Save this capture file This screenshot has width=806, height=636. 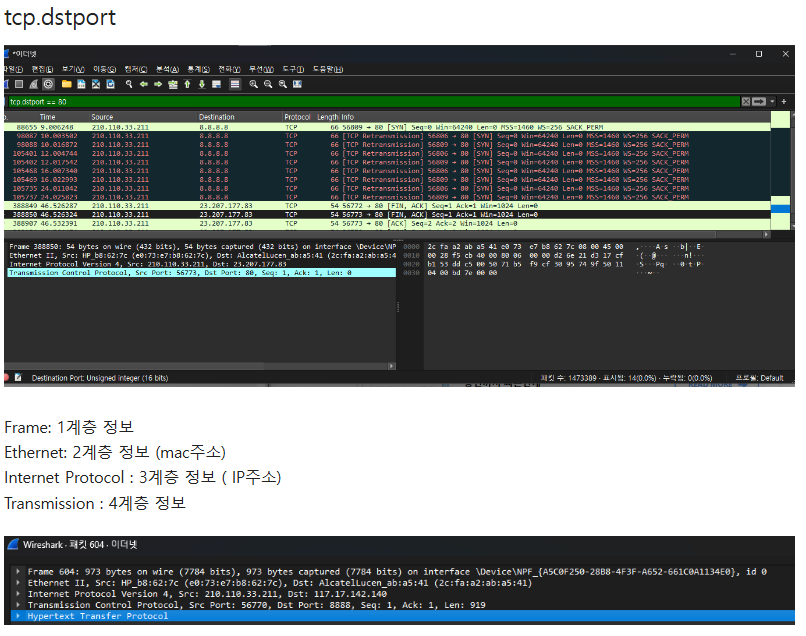81,84
